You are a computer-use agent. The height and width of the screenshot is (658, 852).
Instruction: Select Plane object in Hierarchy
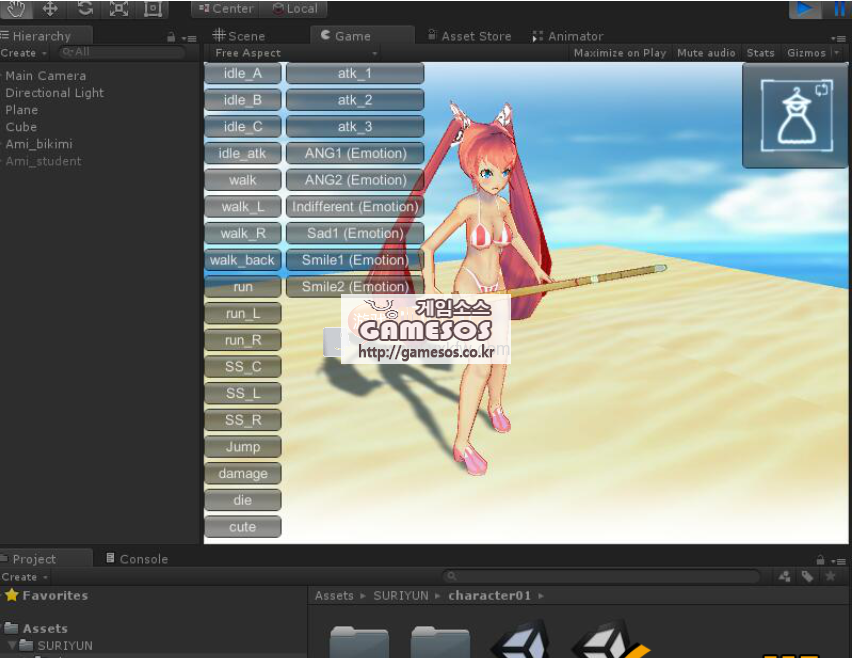click(x=22, y=110)
